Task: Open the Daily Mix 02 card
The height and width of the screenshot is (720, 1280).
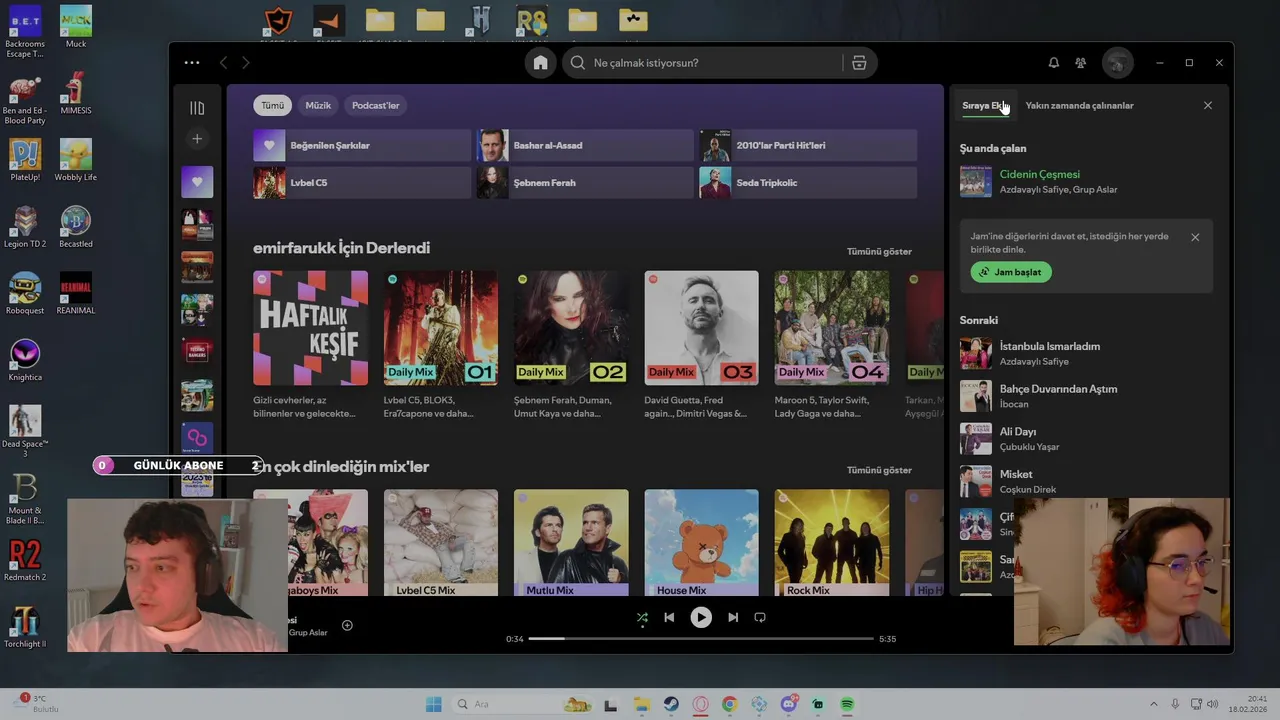Action: point(571,343)
